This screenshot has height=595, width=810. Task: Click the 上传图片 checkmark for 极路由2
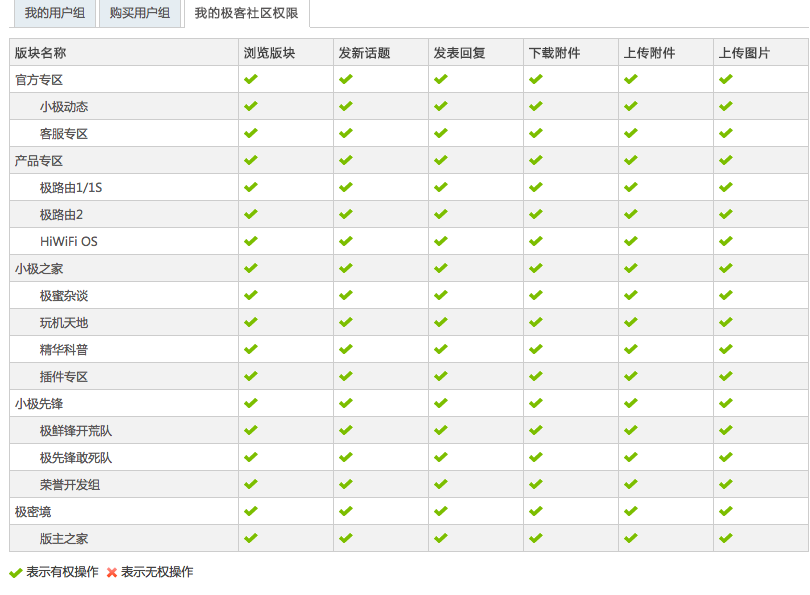pyautogui.click(x=726, y=214)
